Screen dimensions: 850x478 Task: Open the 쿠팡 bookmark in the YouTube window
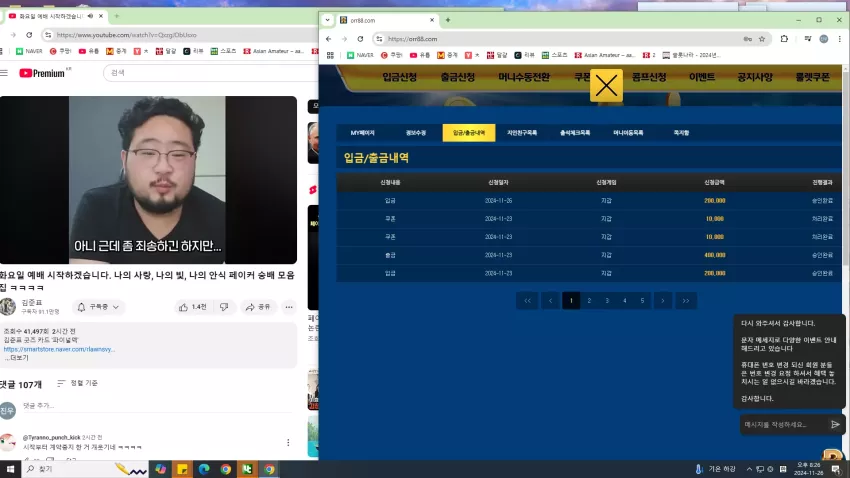click(x=61, y=51)
